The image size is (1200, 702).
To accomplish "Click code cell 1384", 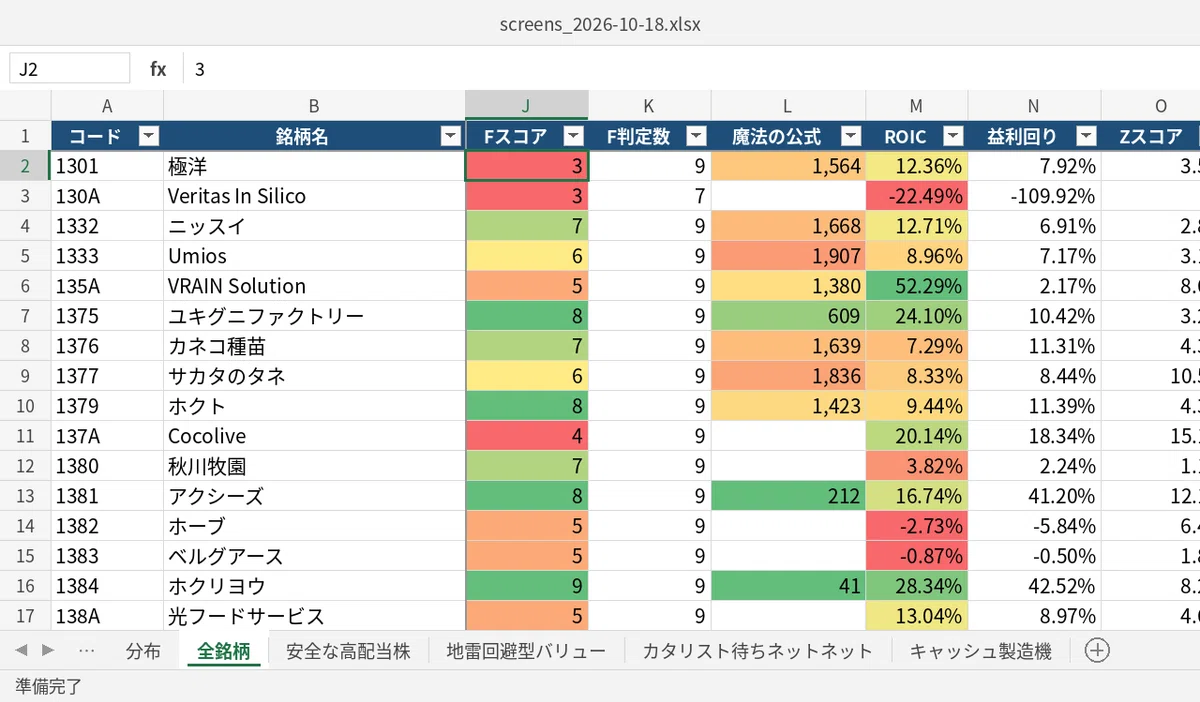I will 107,586.
